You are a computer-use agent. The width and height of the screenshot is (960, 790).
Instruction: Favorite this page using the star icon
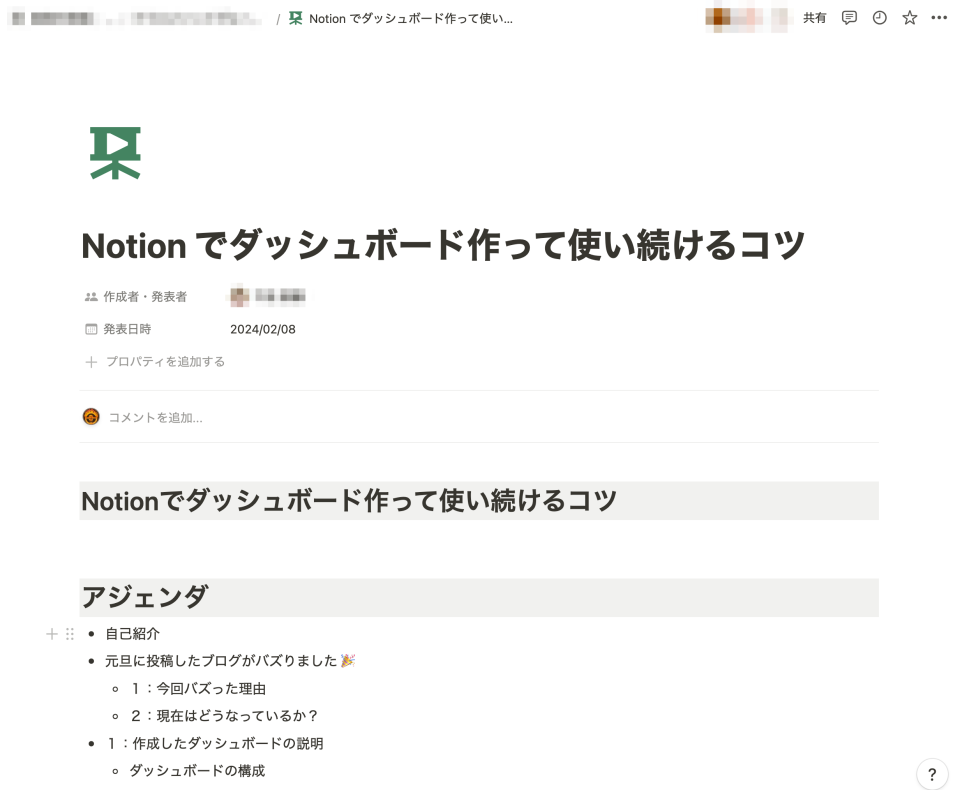(908, 18)
